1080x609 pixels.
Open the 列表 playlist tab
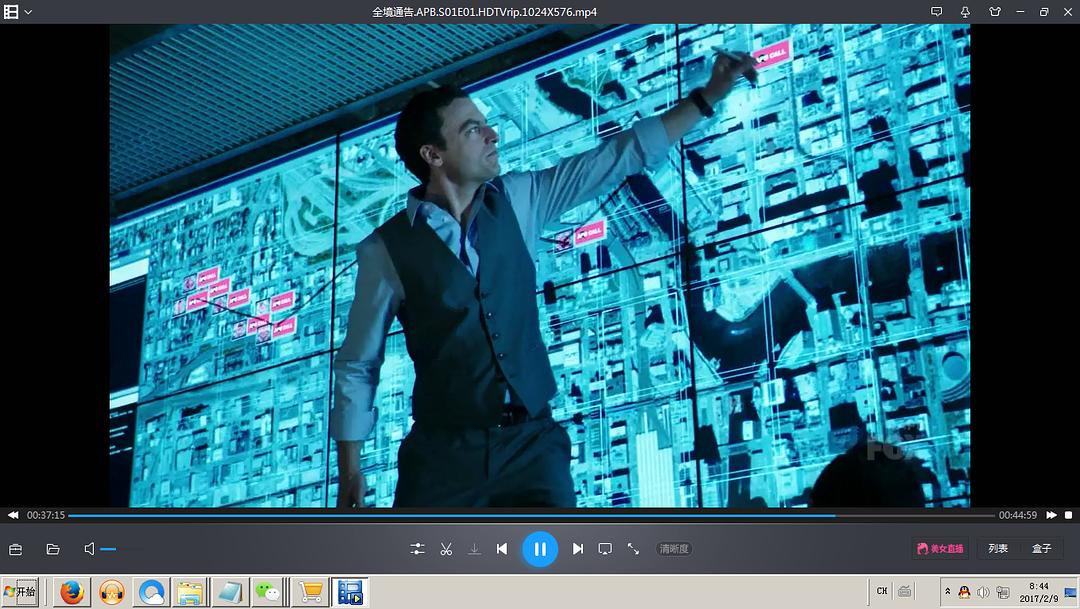[x=998, y=549]
